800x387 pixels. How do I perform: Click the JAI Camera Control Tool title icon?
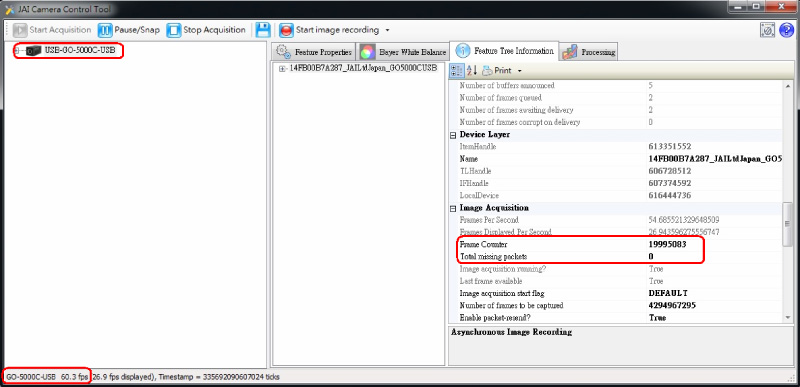pos(9,9)
